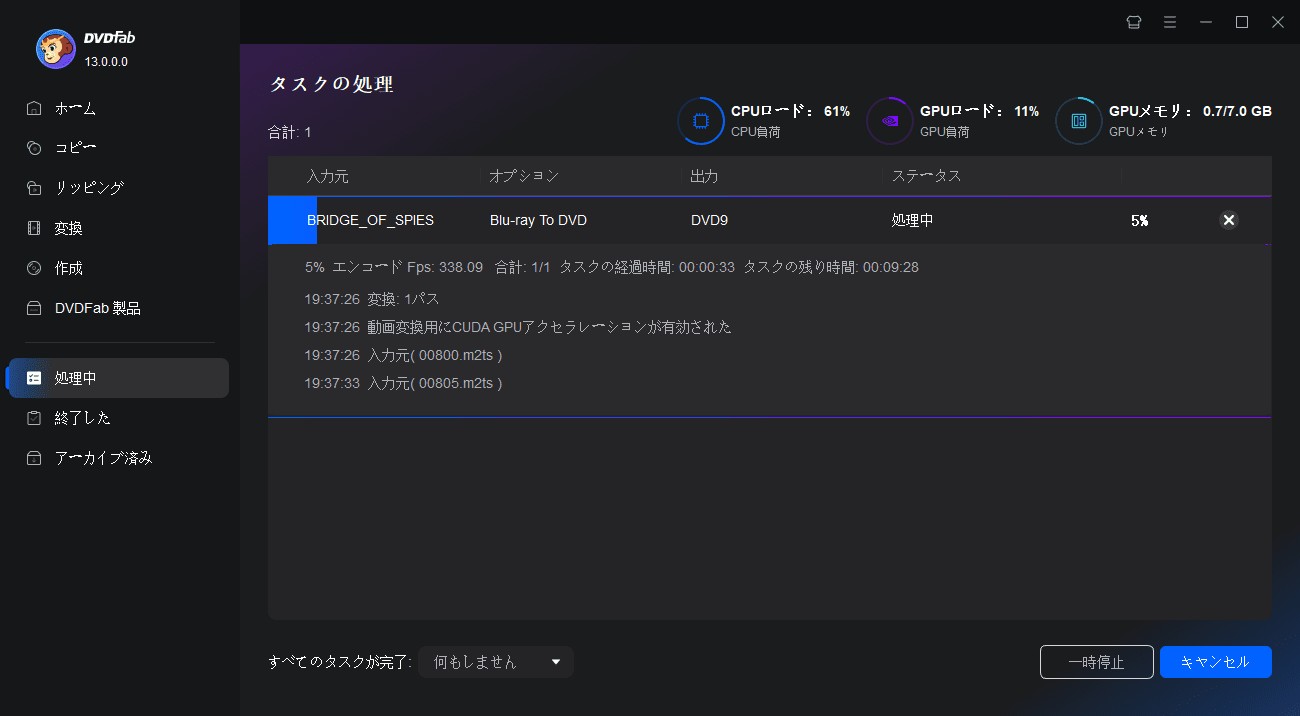1300x716 pixels.
Task: Select the Copy (コピー) module icon
Action: tap(34, 148)
